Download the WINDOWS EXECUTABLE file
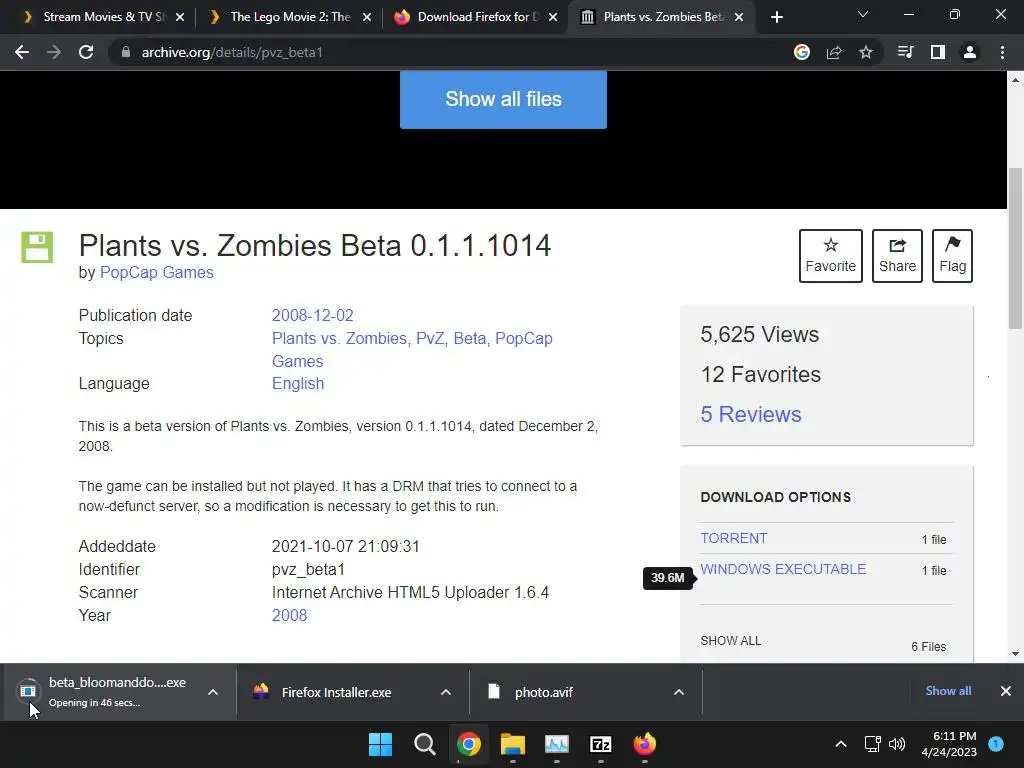The image size is (1024, 768). (783, 569)
